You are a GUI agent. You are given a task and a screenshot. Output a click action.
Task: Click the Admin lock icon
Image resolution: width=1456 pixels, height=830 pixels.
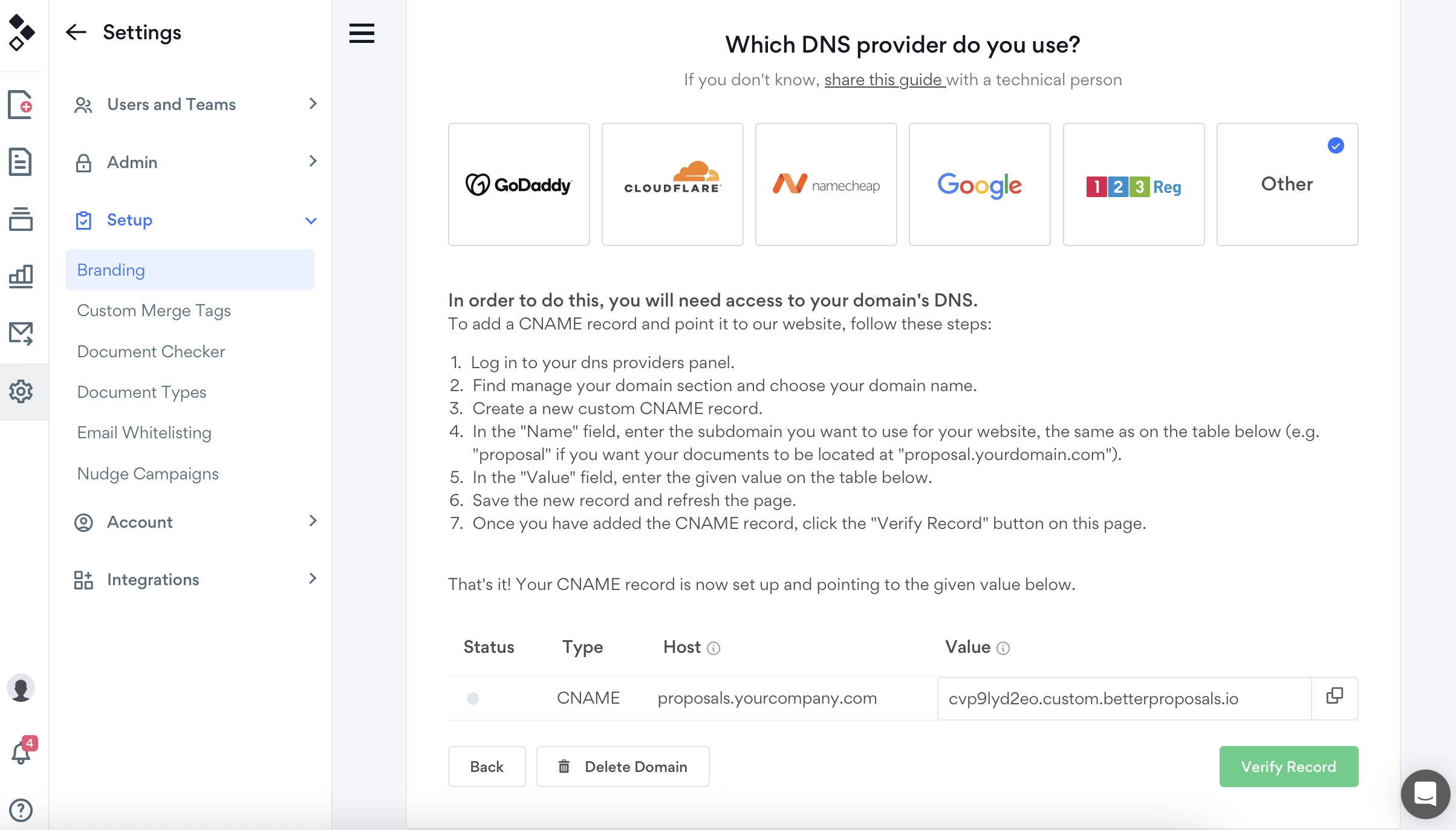coord(83,163)
